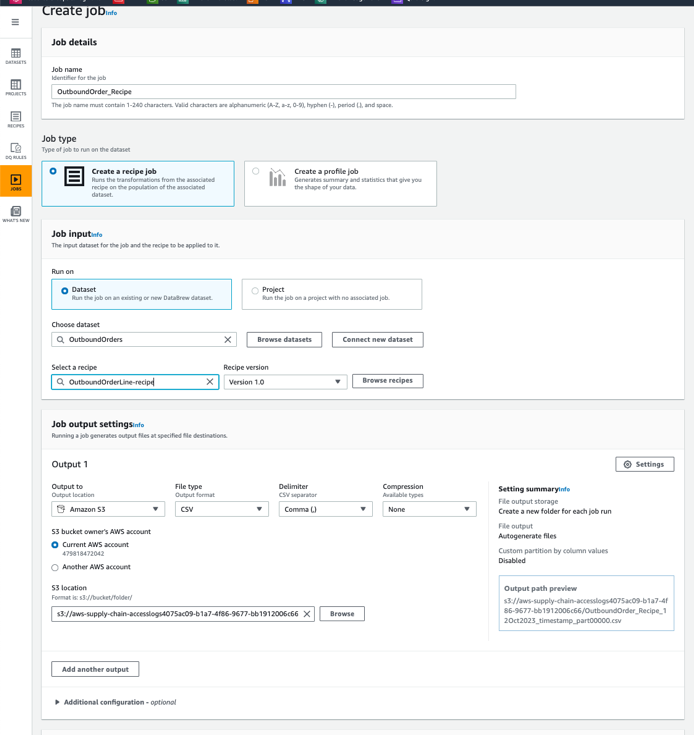Clear the S3 location path
694x735 pixels.
307,614
